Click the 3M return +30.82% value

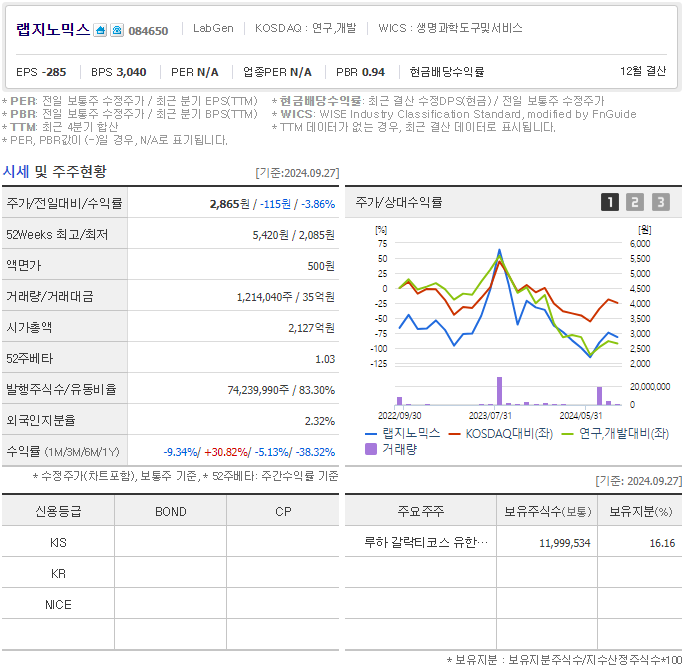pos(226,452)
